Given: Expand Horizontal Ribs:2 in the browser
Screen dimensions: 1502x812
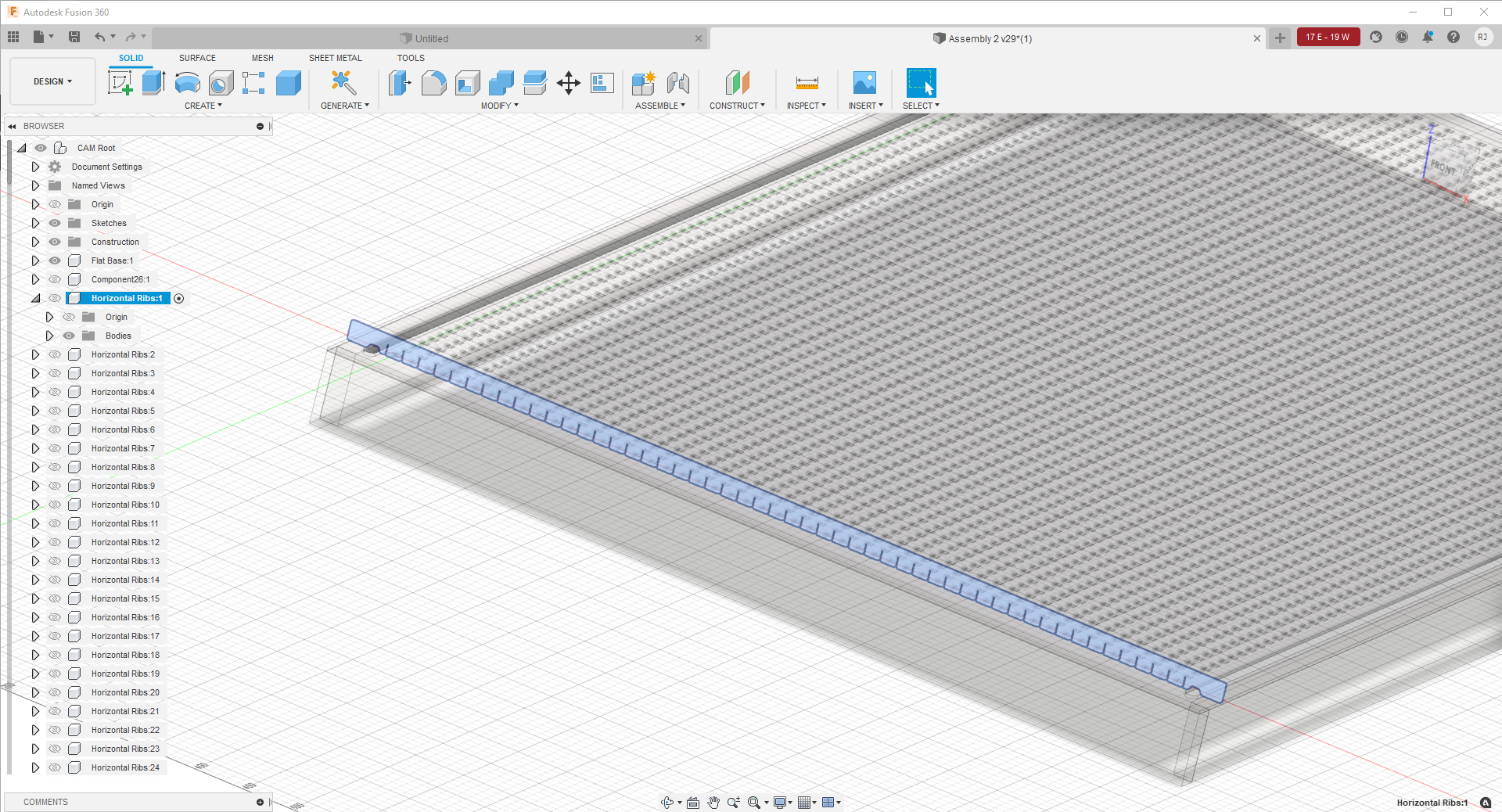Looking at the screenshot, I should 34,354.
